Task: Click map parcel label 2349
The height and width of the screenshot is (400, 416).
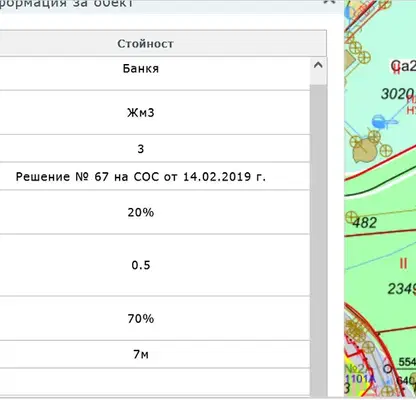Action: point(402,289)
